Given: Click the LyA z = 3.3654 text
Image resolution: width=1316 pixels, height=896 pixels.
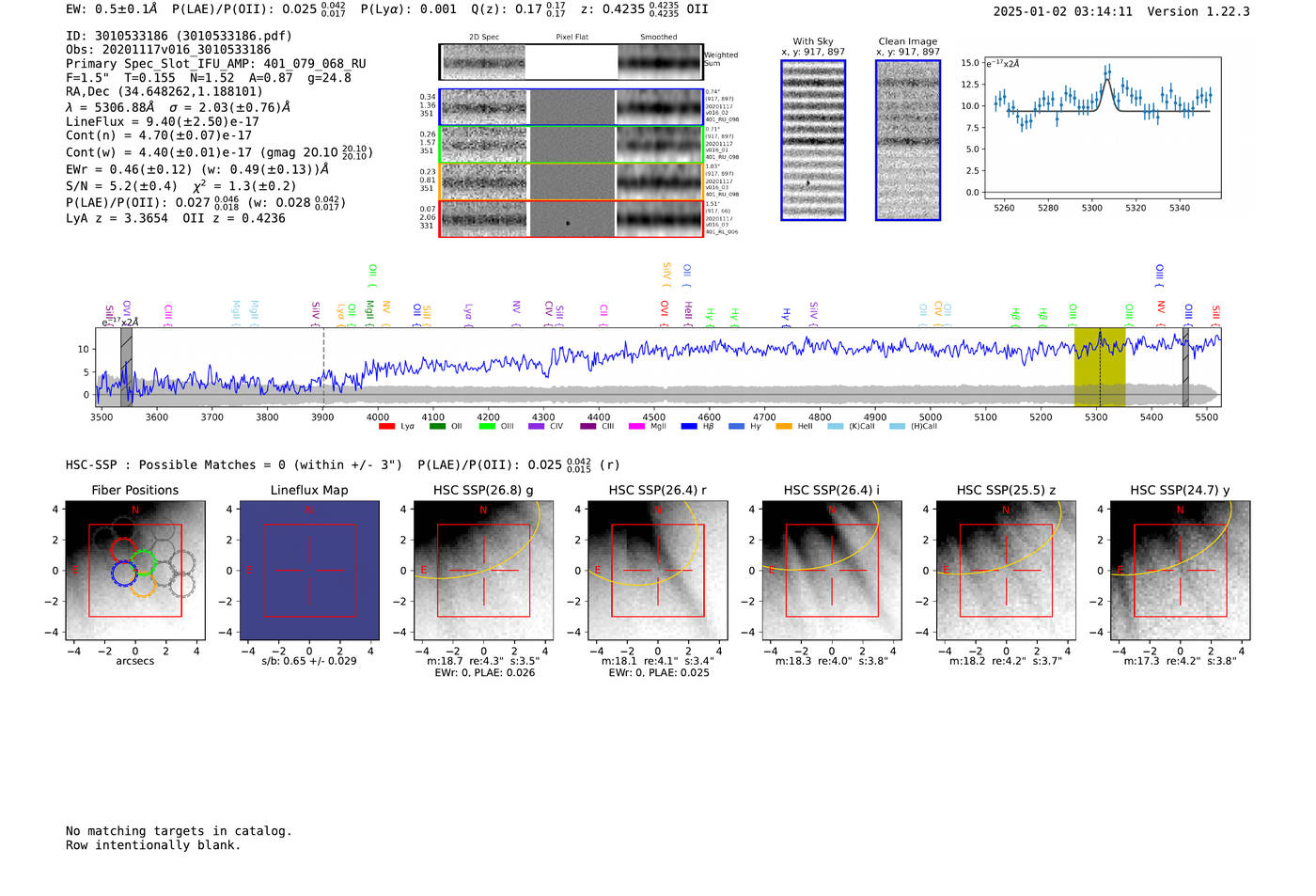Looking at the screenshot, I should coord(117,218).
